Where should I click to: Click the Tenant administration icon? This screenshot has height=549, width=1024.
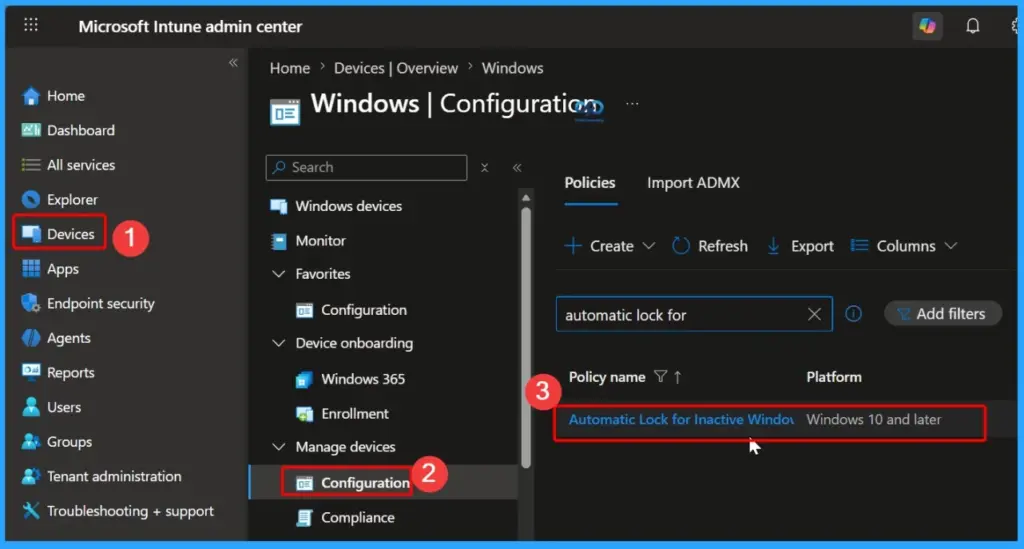coord(31,476)
